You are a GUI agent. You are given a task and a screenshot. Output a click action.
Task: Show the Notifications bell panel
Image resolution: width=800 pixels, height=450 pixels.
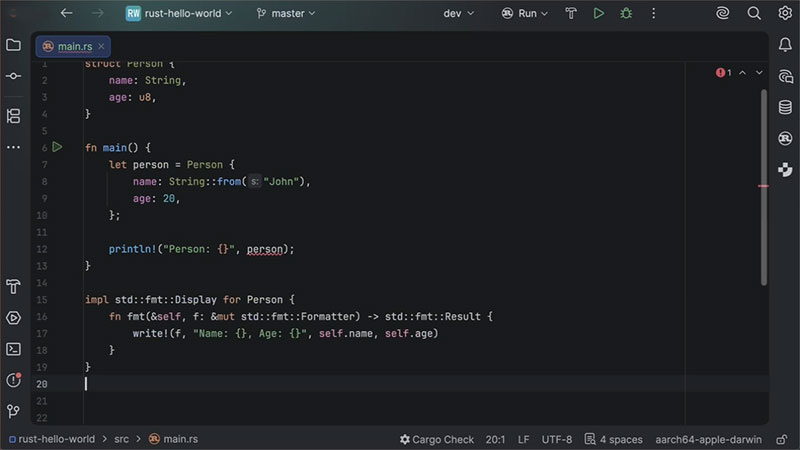pos(786,45)
